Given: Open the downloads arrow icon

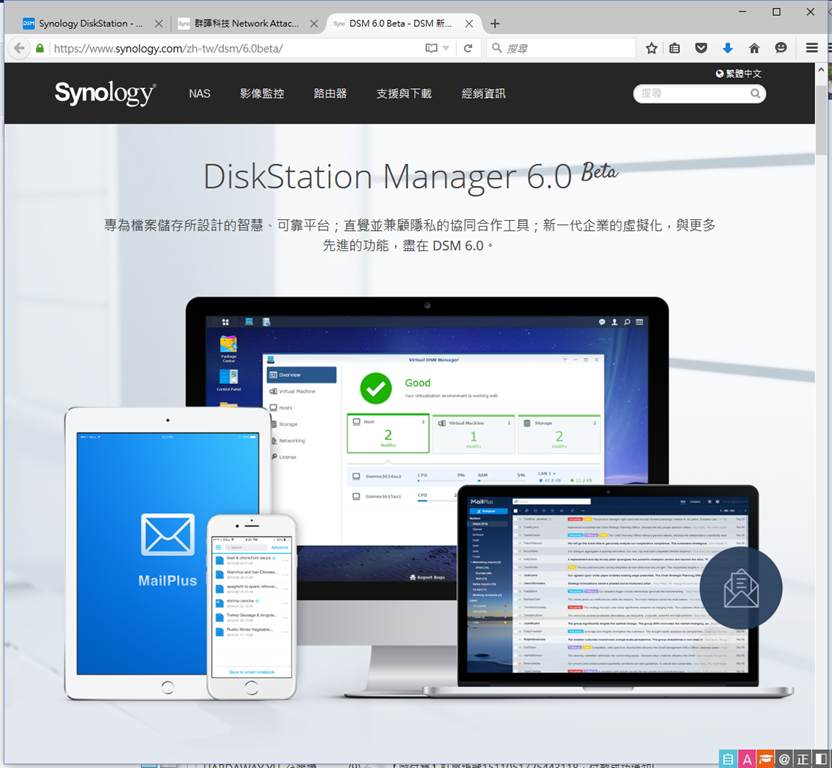Looking at the screenshot, I should [x=727, y=48].
